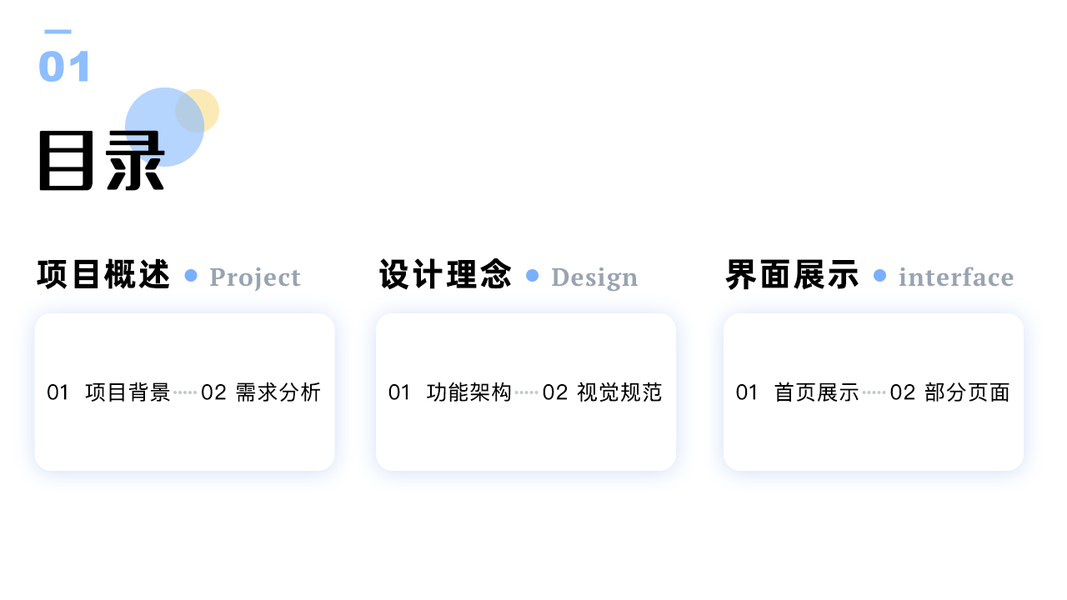
Task: Open the 界面展示 section heading
Action: 792,275
